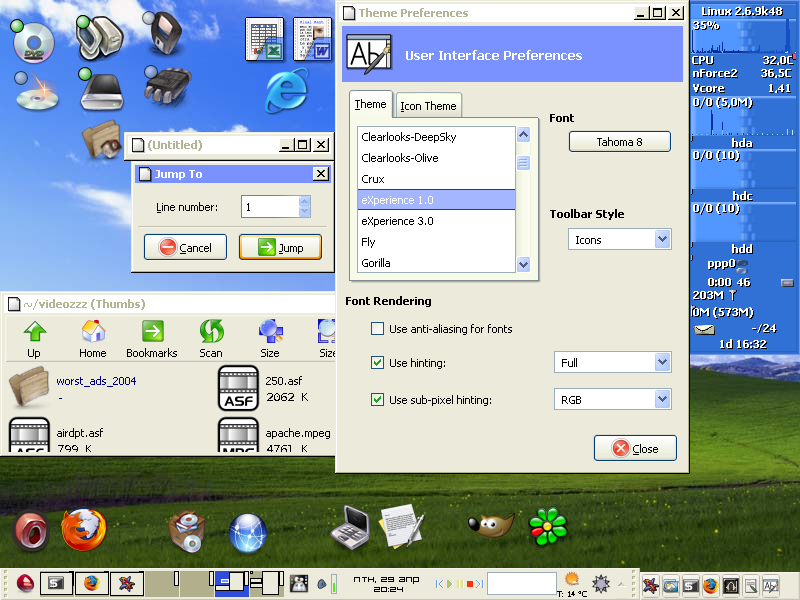This screenshot has height=600, width=800.
Task: Click the terminal taskbar window button
Action: click(56, 583)
